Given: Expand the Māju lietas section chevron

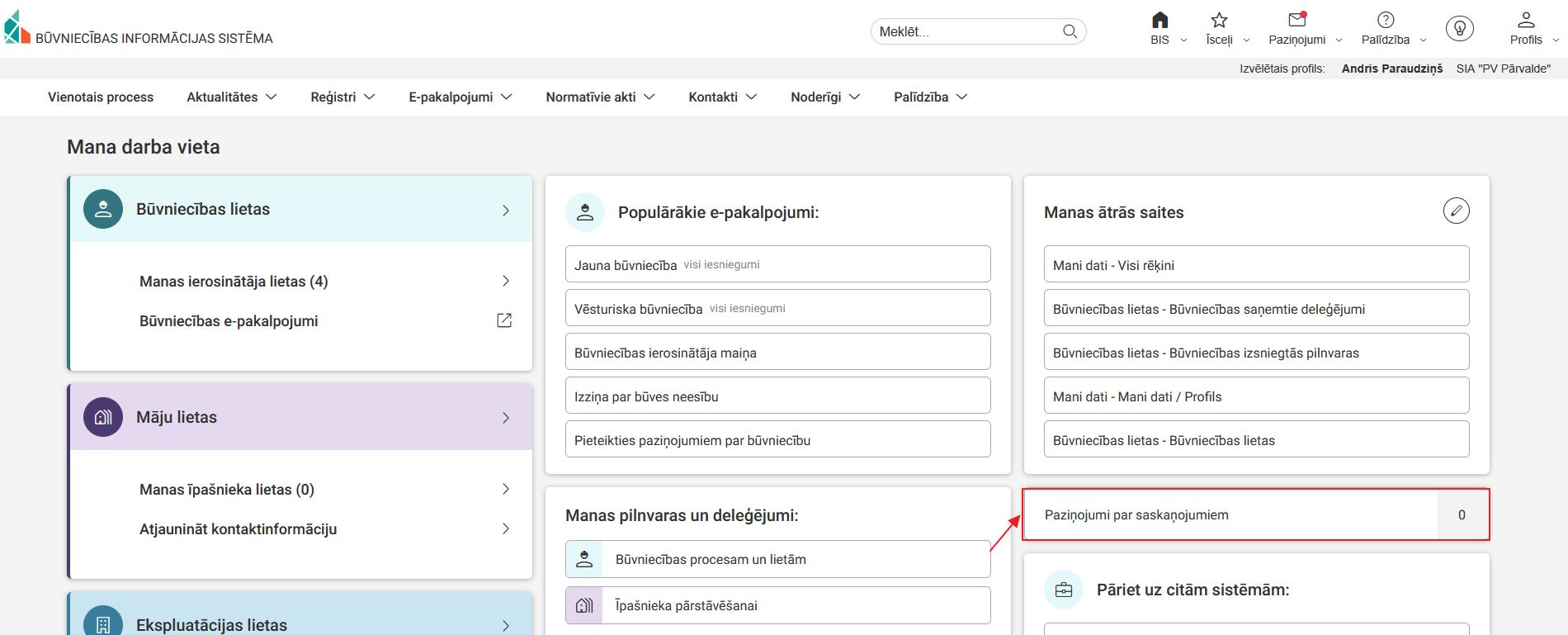Looking at the screenshot, I should [x=506, y=418].
